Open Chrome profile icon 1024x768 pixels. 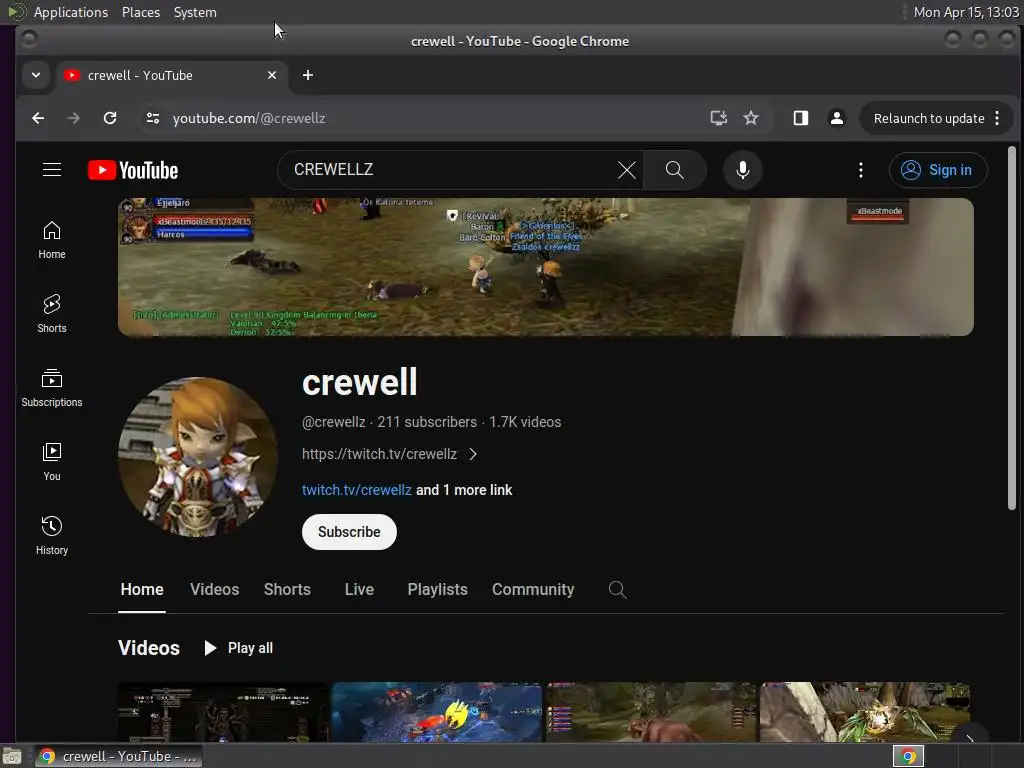(837, 118)
